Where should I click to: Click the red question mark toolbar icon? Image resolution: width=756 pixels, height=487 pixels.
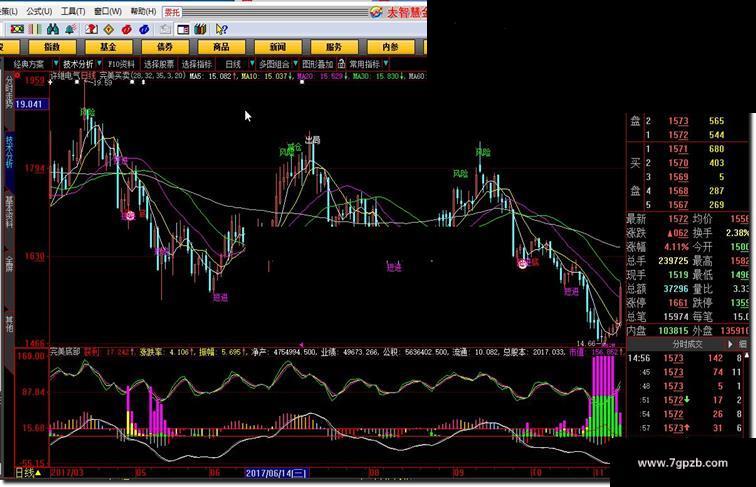[91, 29]
